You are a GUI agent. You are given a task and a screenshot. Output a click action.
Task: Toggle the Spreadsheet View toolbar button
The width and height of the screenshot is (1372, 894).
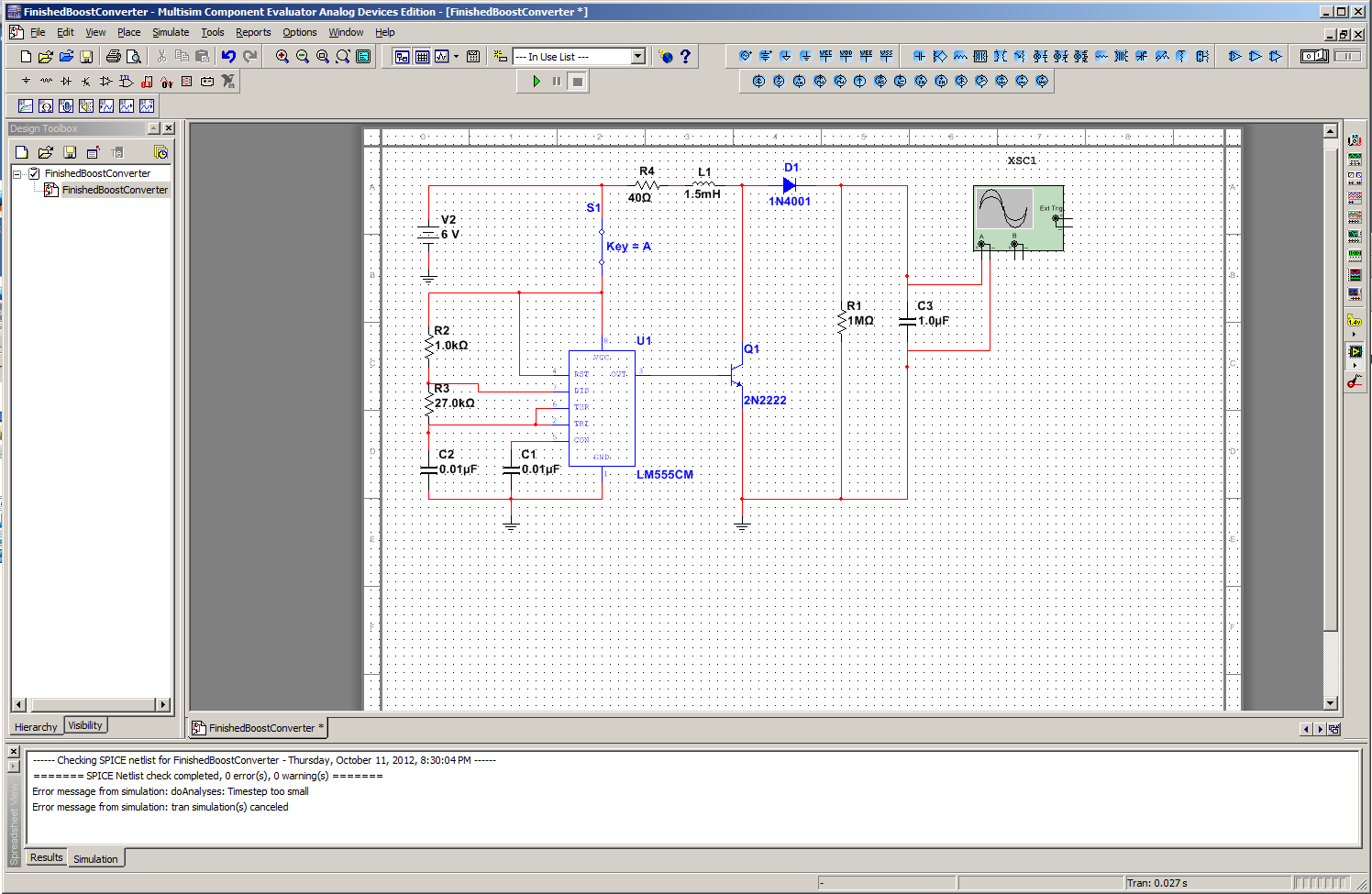click(x=422, y=56)
